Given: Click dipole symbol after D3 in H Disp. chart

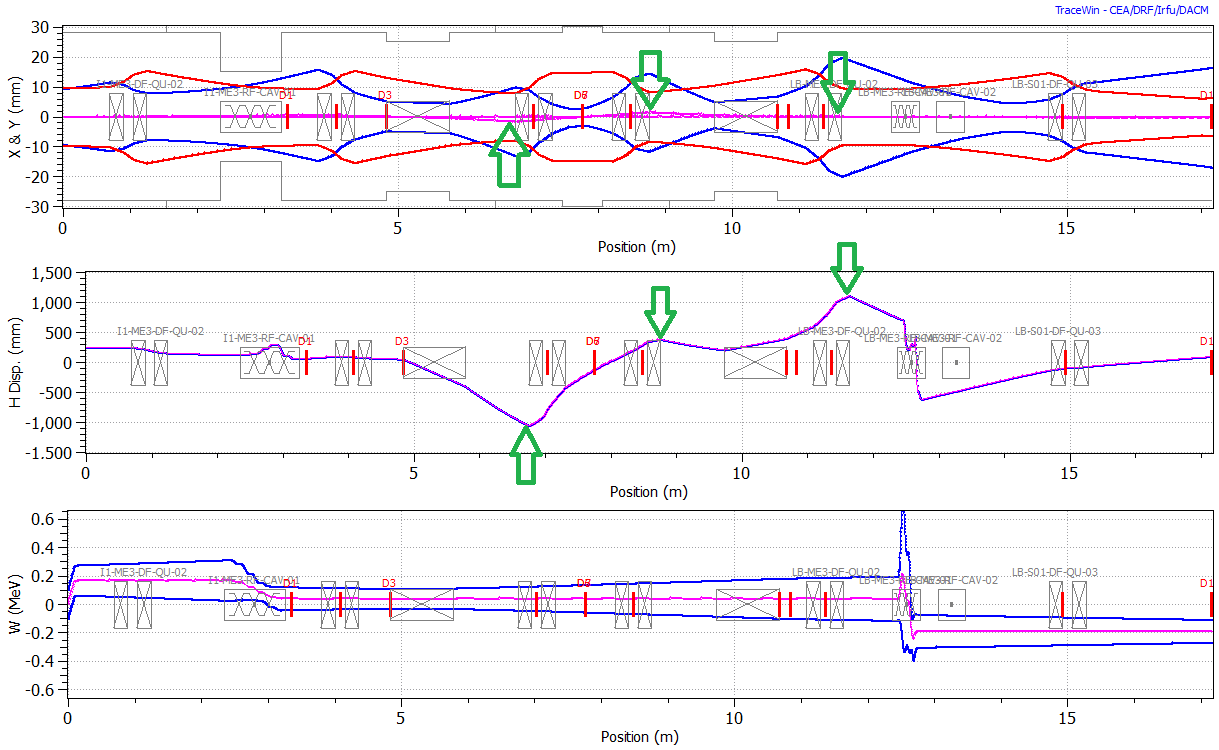Looking at the screenshot, I should (x=434, y=362).
